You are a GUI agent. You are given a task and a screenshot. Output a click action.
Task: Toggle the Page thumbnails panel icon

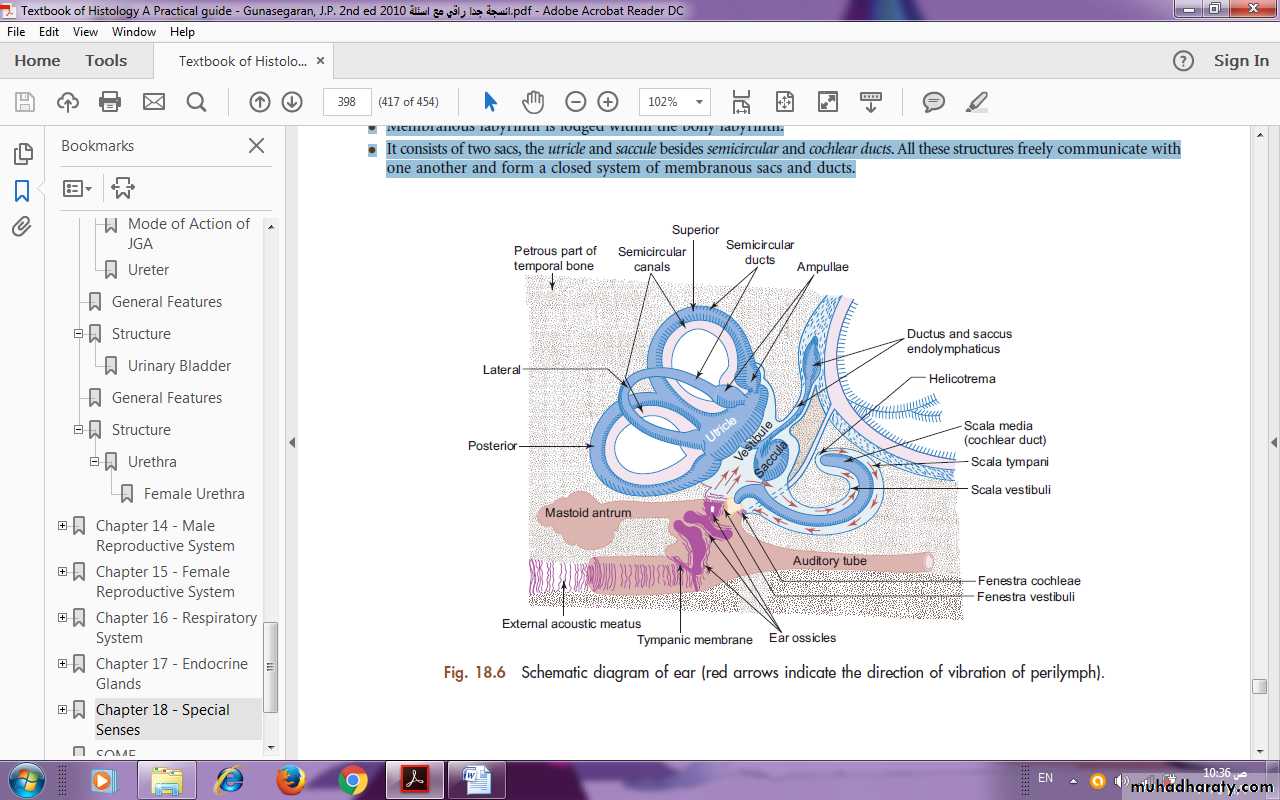pos(22,153)
